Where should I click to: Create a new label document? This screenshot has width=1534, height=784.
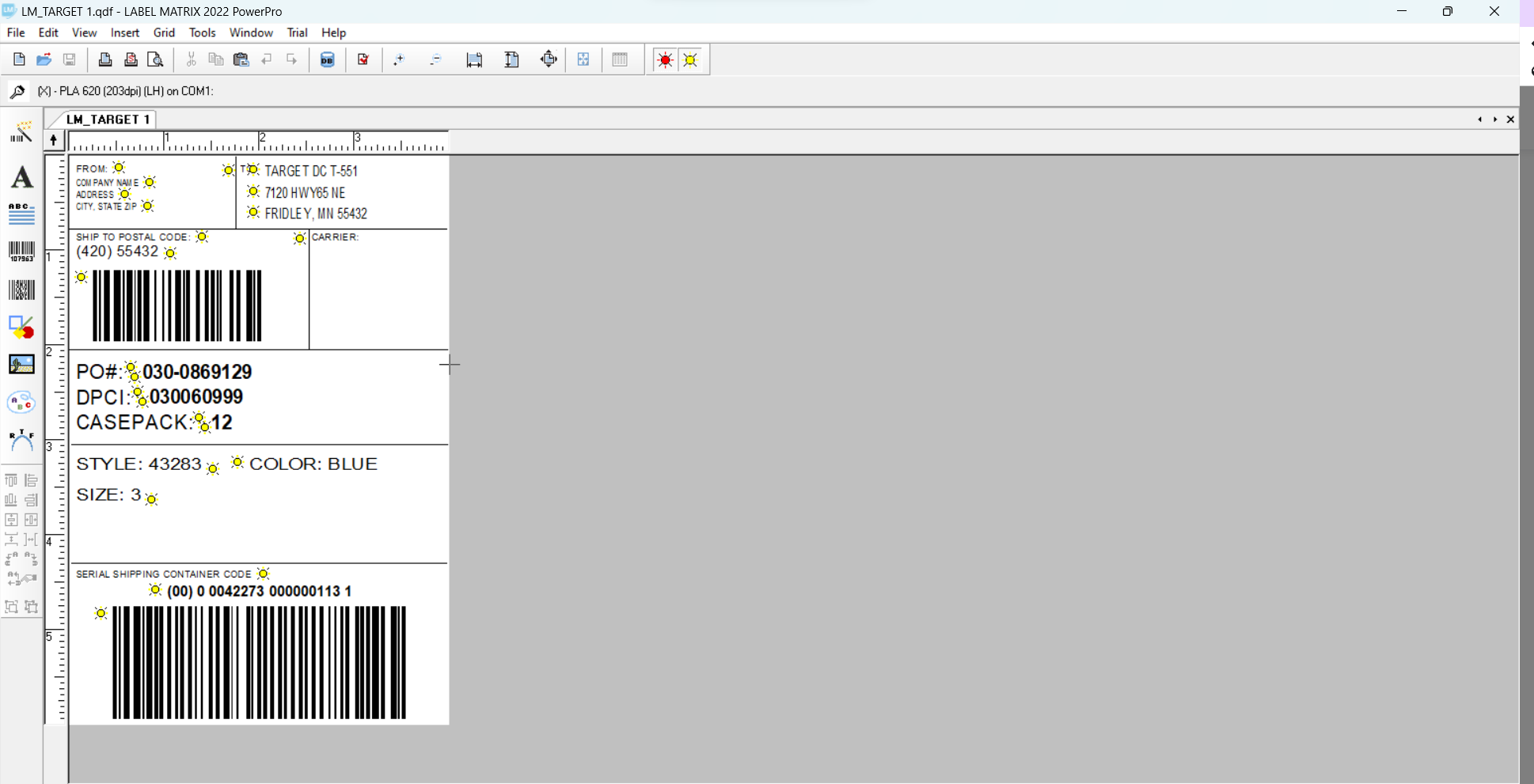click(18, 59)
